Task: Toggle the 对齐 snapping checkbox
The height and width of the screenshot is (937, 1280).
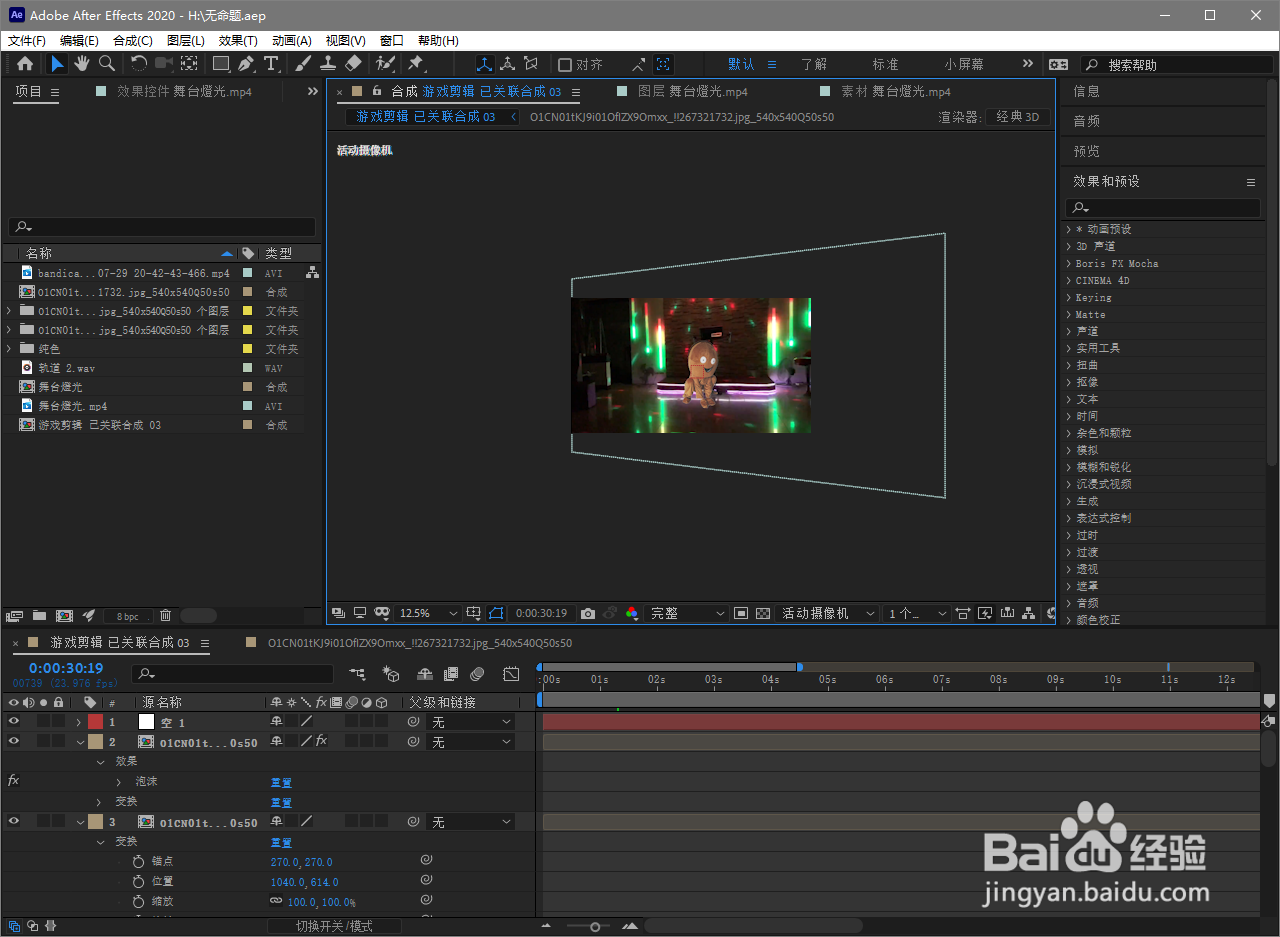Action: click(565, 64)
